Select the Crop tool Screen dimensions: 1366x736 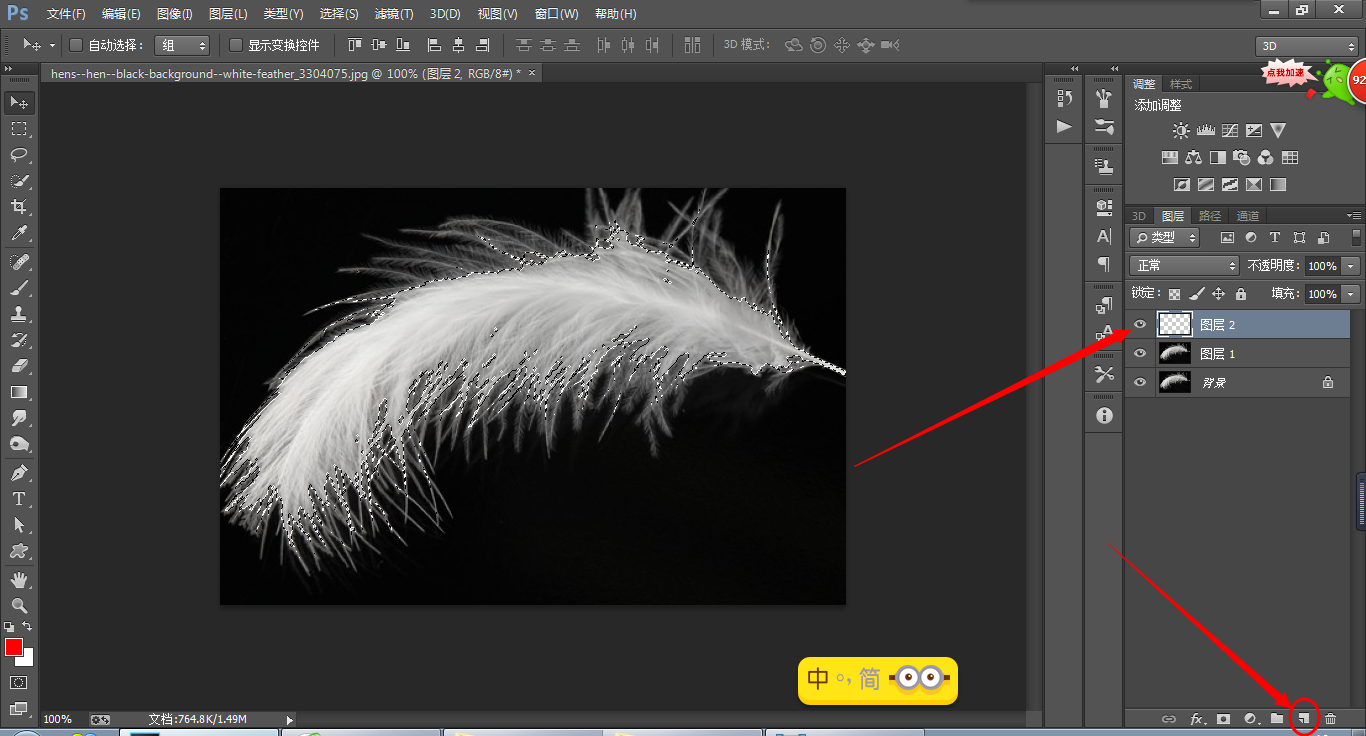[19, 207]
